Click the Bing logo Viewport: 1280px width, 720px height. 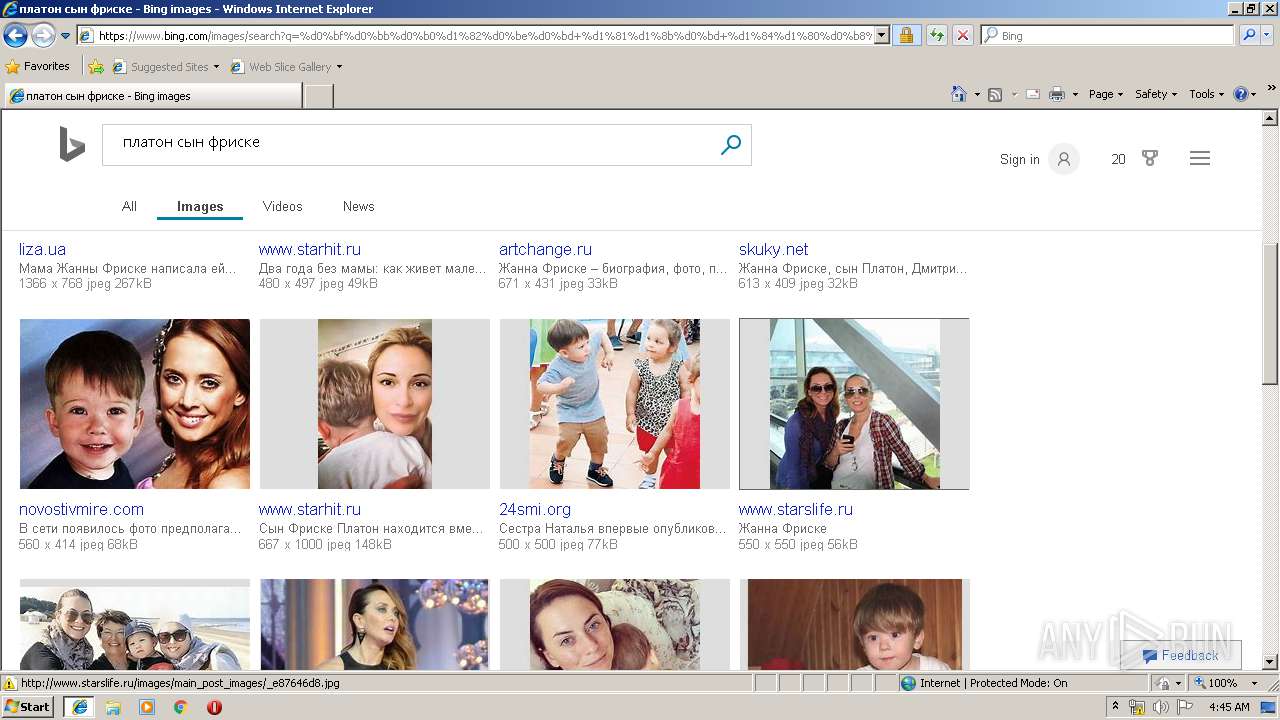click(71, 145)
